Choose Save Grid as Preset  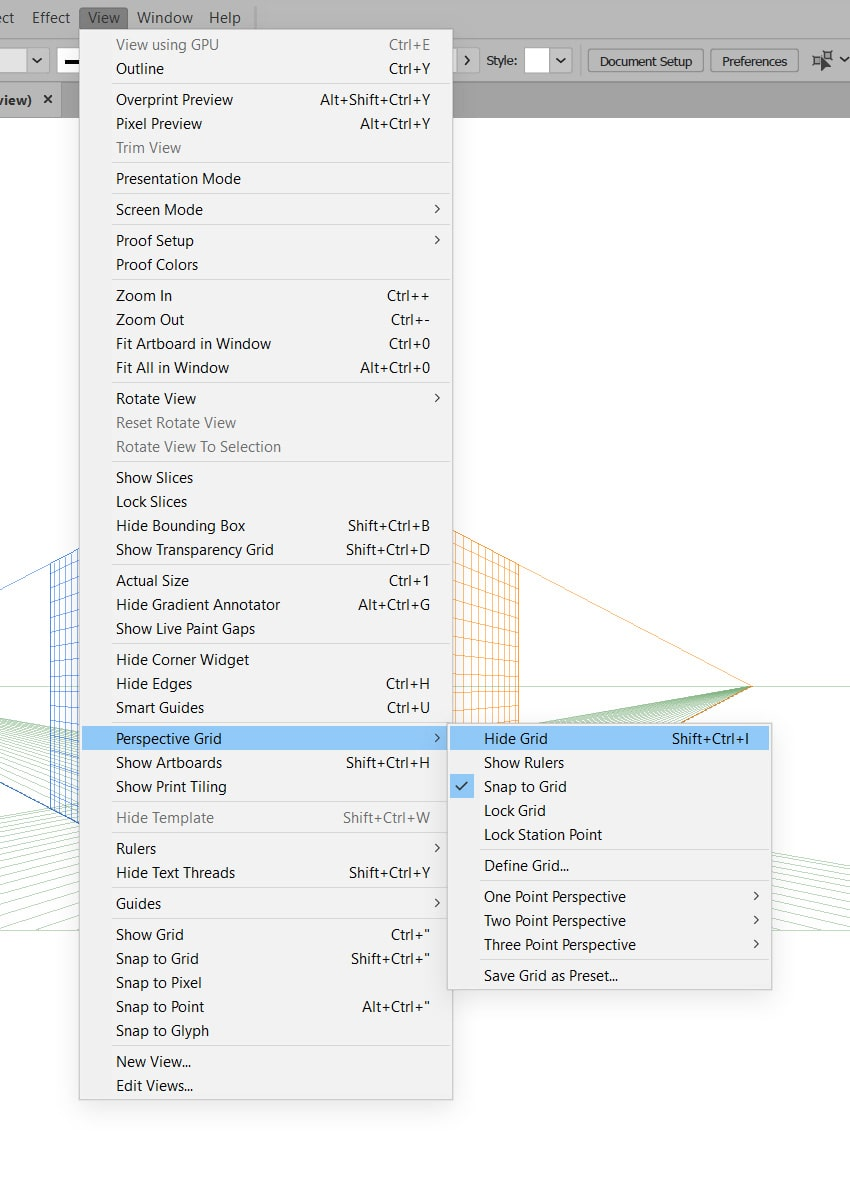pyautogui.click(x=609, y=975)
